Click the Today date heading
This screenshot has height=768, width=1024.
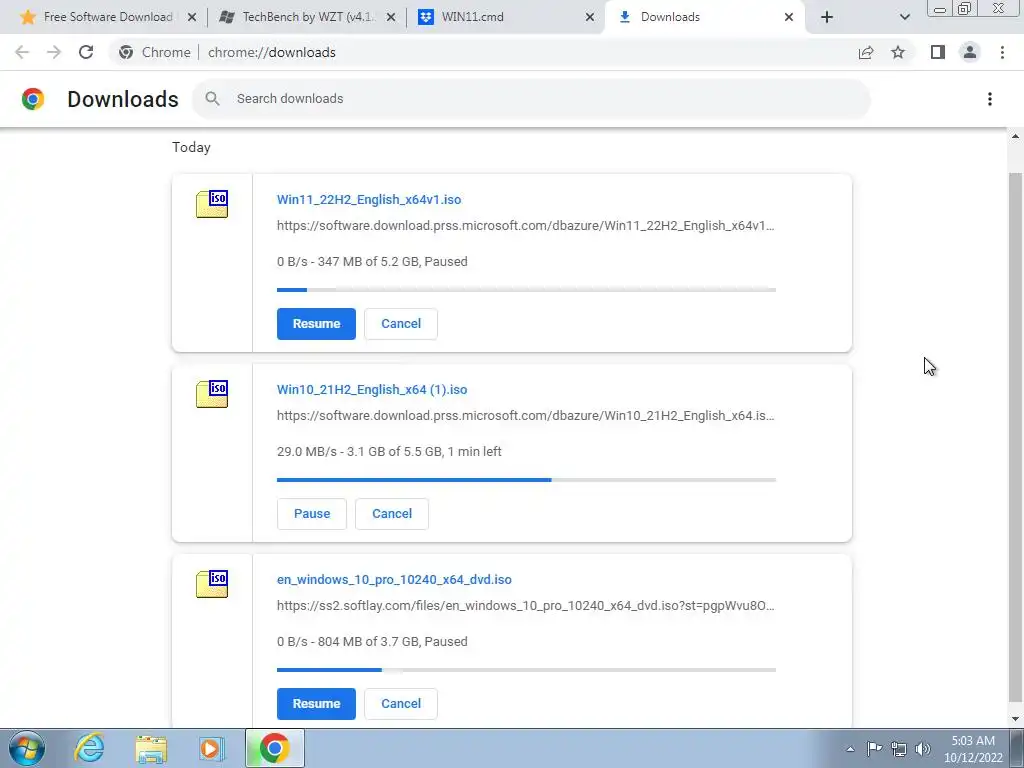pos(191,148)
